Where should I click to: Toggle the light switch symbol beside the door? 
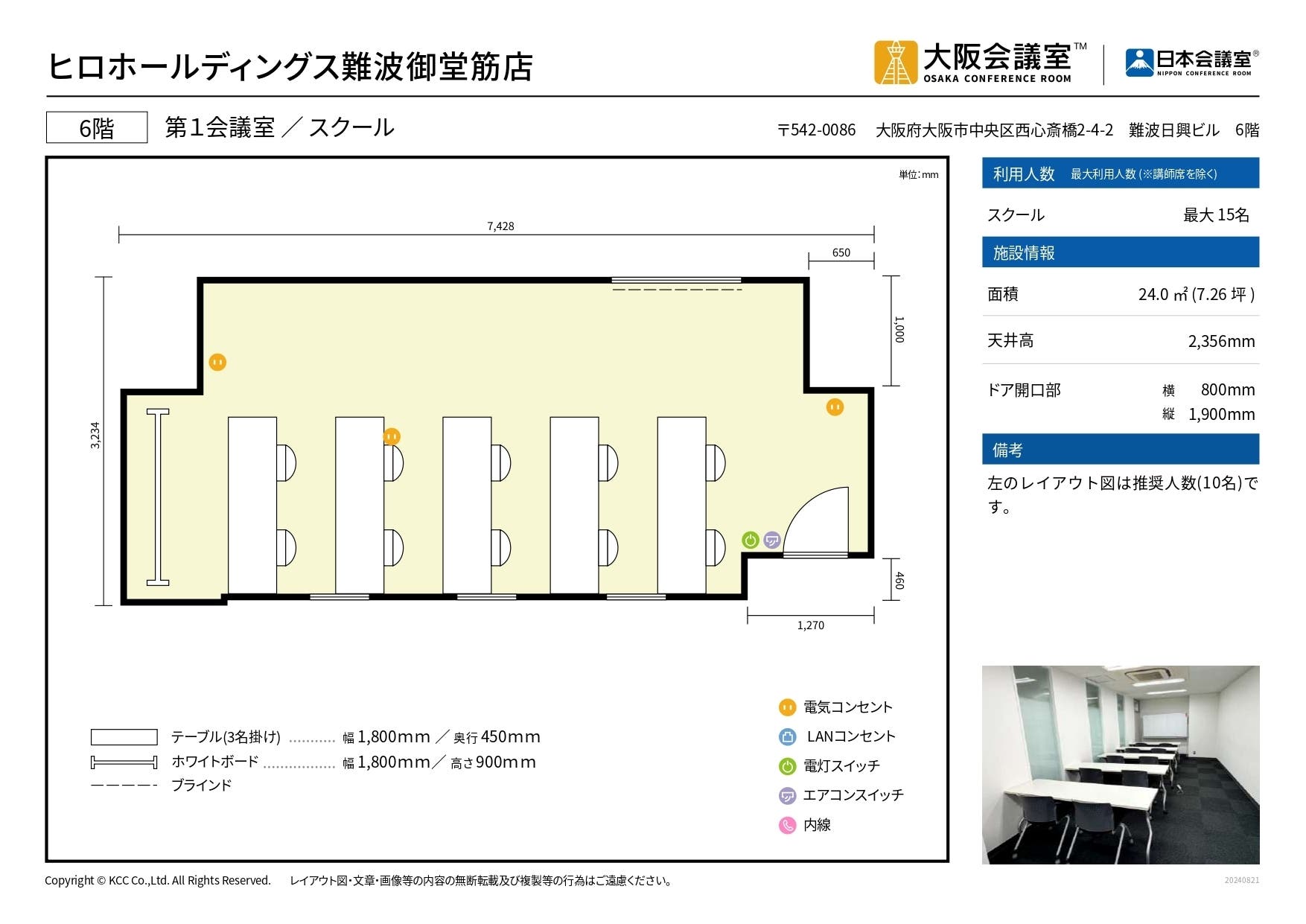(750, 541)
